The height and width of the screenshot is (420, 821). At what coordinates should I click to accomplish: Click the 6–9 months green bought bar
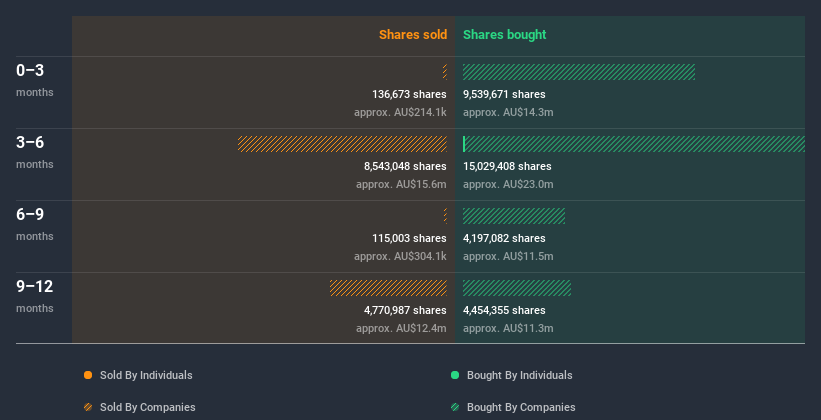coord(514,216)
